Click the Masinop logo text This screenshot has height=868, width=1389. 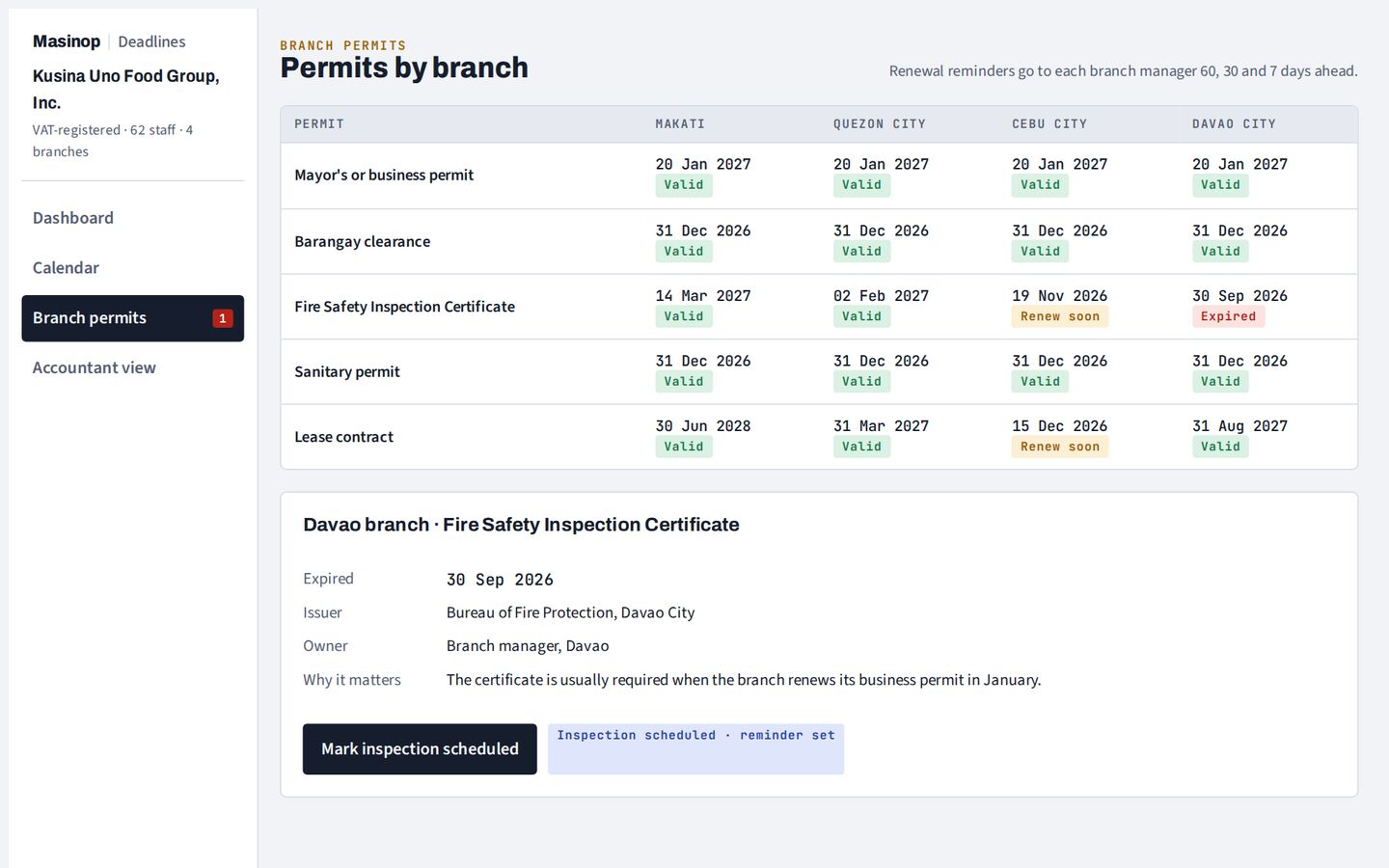pos(67,41)
